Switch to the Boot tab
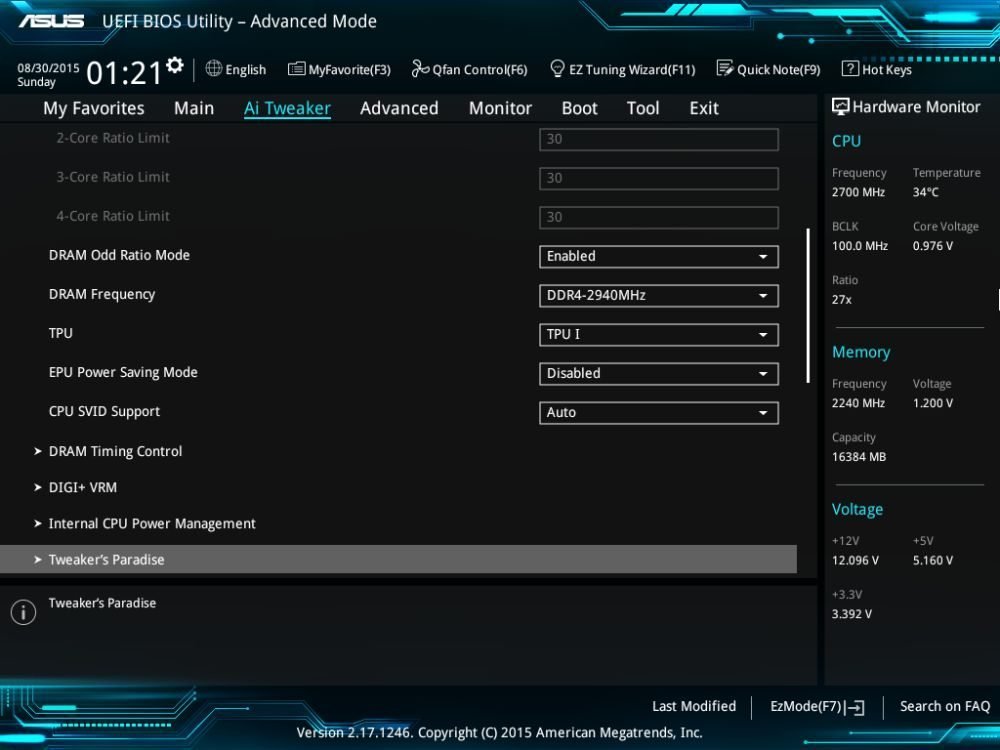The height and width of the screenshot is (750, 1000). [x=579, y=108]
